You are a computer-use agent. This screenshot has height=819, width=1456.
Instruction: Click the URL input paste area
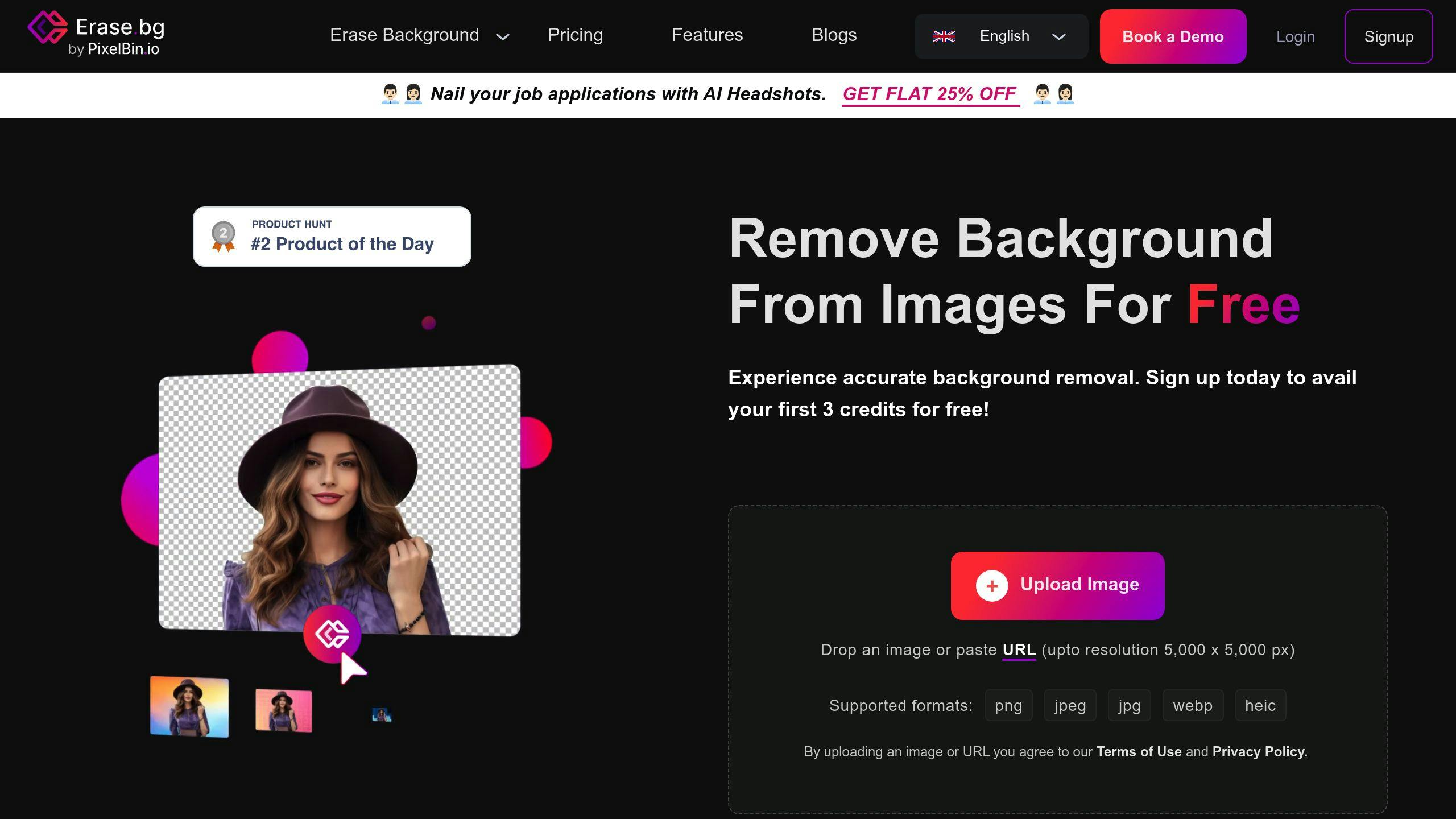[1018, 650]
